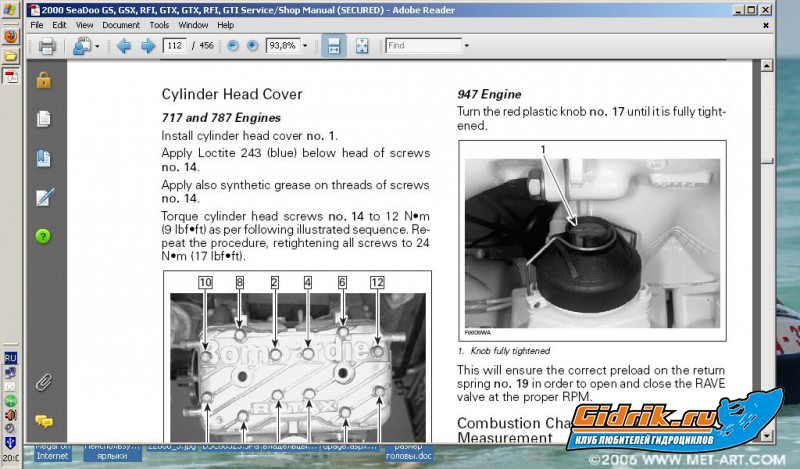
Task: Click the Find search text box
Action: point(422,46)
